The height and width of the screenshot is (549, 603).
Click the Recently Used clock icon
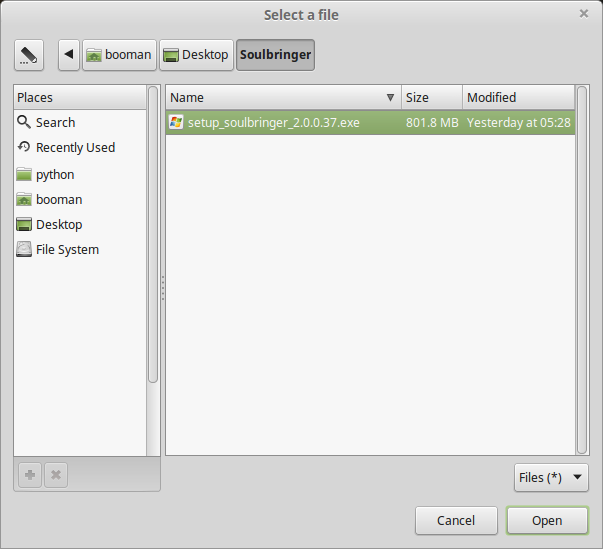[x=24, y=146]
